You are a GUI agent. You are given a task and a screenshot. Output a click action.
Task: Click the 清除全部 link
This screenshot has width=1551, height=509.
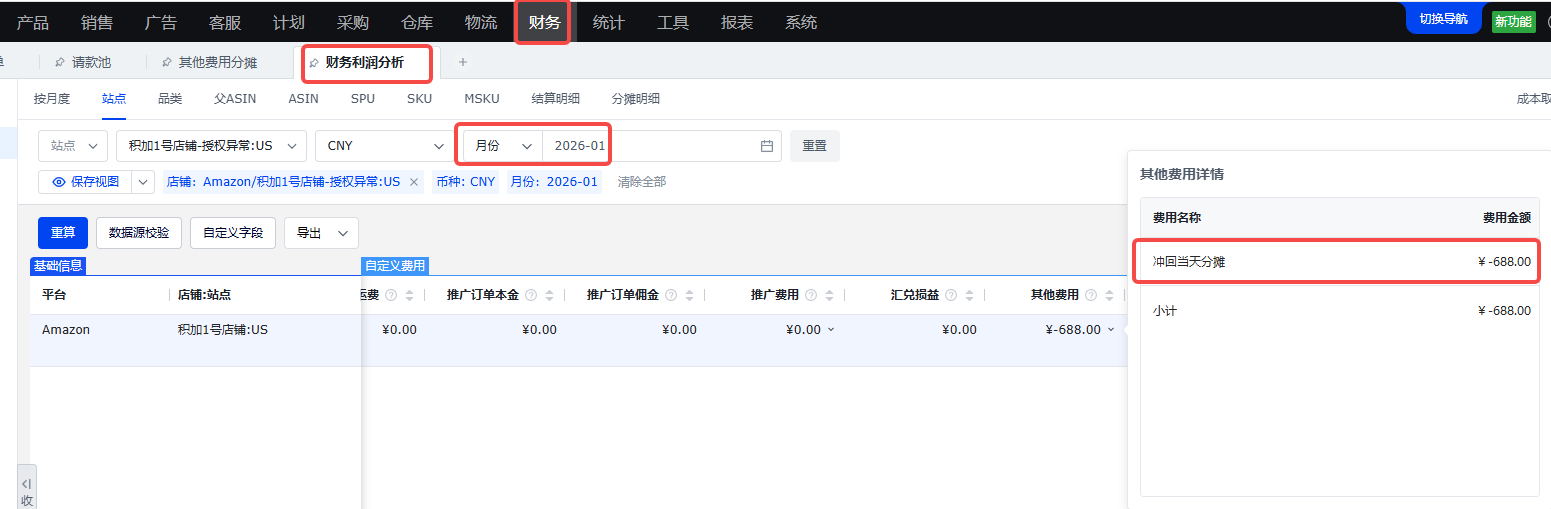(642, 182)
